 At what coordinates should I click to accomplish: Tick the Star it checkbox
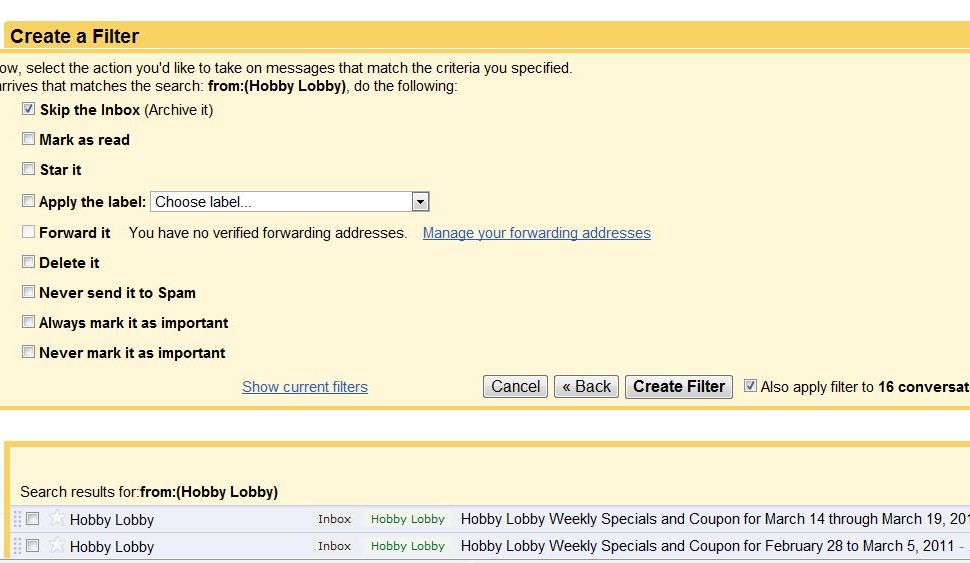pyautogui.click(x=28, y=169)
